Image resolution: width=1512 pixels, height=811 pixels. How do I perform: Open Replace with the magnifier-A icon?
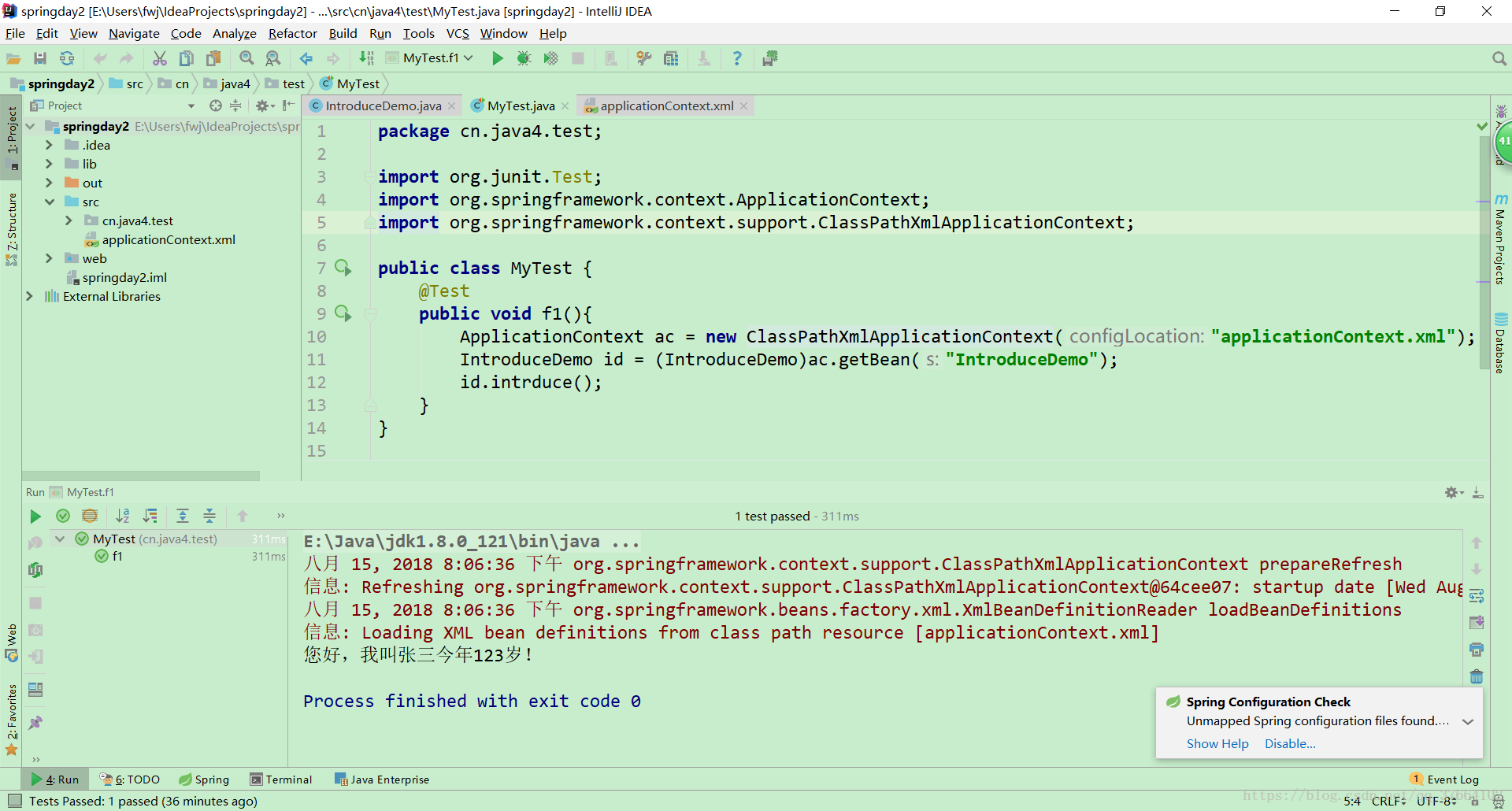click(x=273, y=58)
